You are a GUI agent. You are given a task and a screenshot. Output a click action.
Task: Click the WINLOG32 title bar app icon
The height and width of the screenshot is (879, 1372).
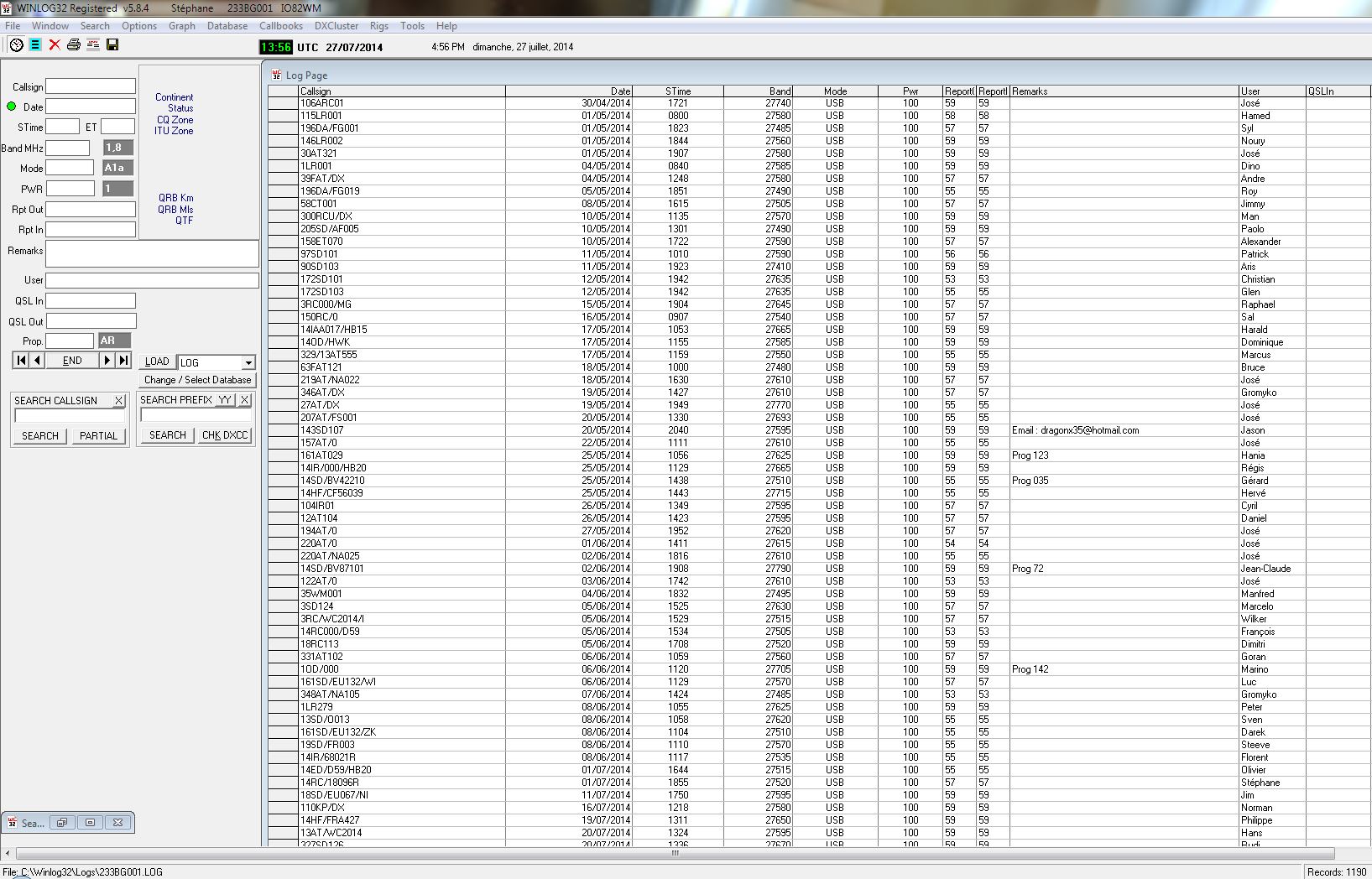point(7,8)
